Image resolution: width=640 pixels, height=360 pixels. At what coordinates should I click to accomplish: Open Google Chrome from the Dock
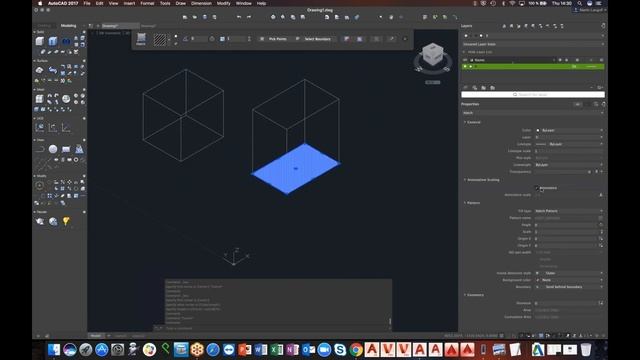[x=356, y=350]
